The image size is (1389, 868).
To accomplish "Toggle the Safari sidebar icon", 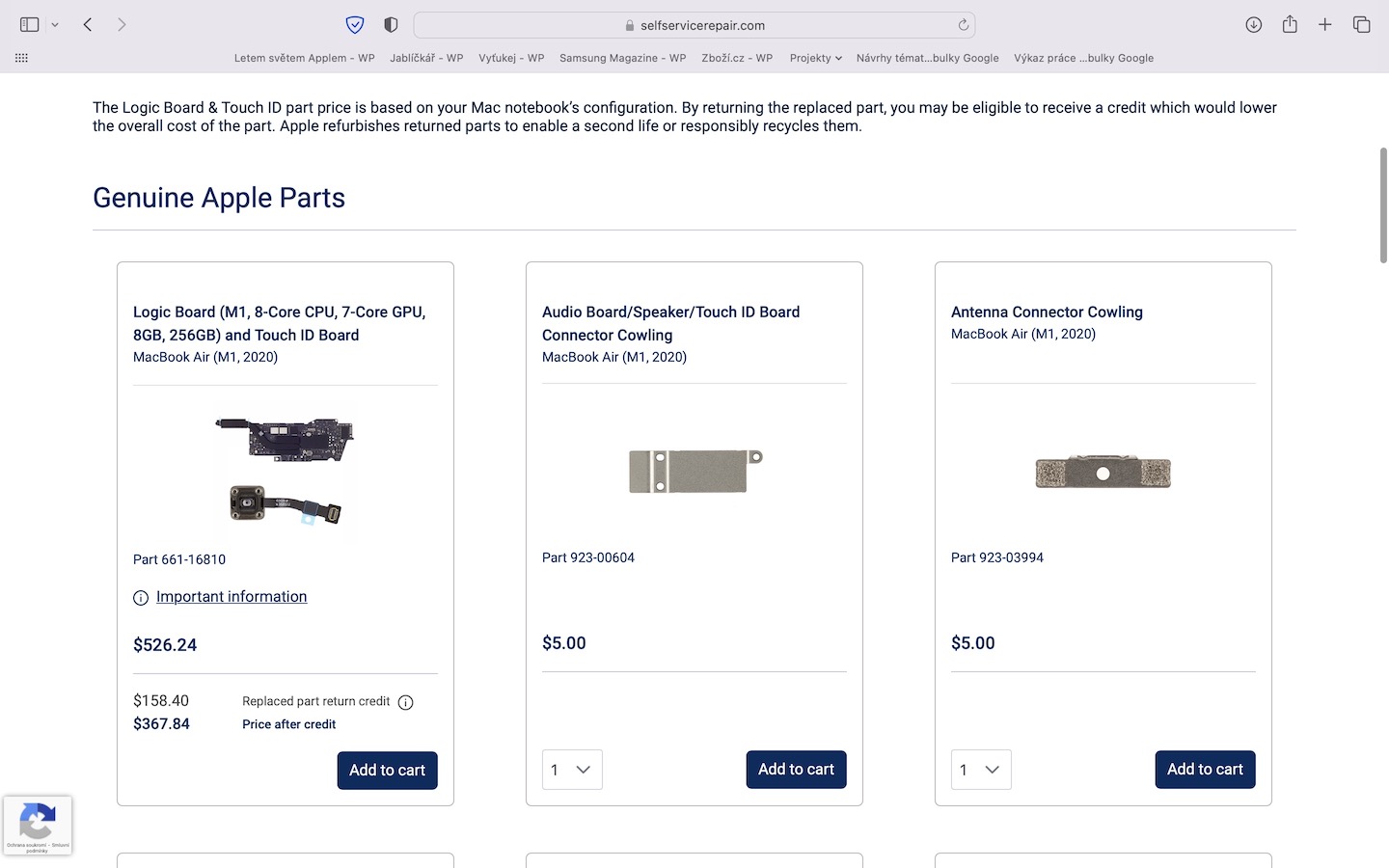I will tap(30, 25).
